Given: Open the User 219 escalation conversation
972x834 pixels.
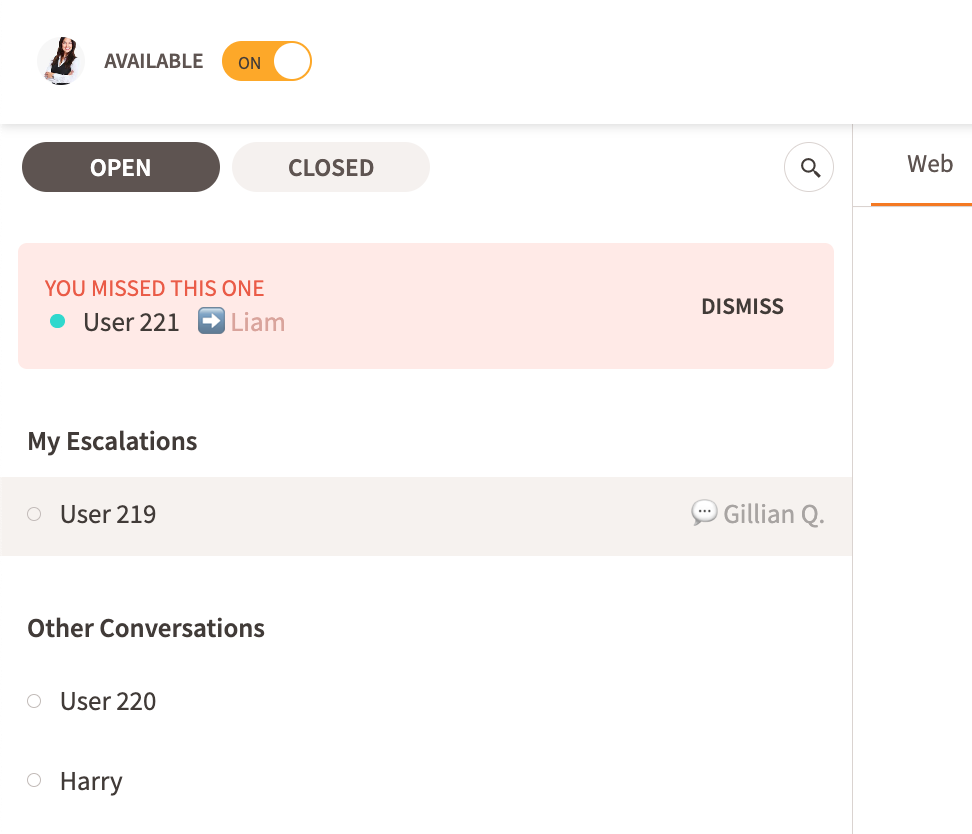Looking at the screenshot, I should [108, 514].
